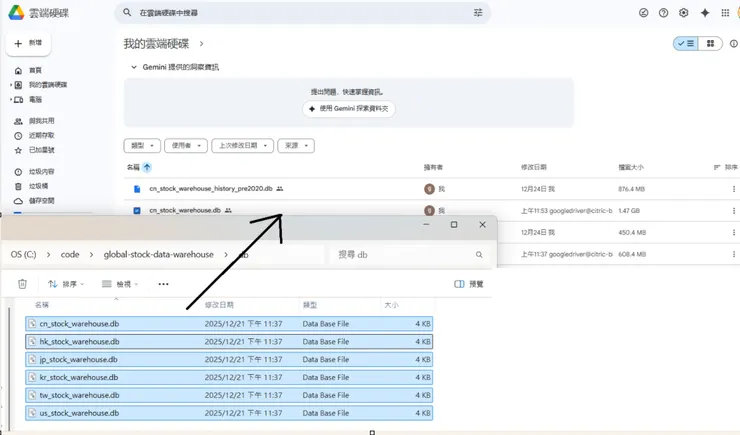Click the name column sort direction arrow
The height and width of the screenshot is (435, 740).
(147, 167)
